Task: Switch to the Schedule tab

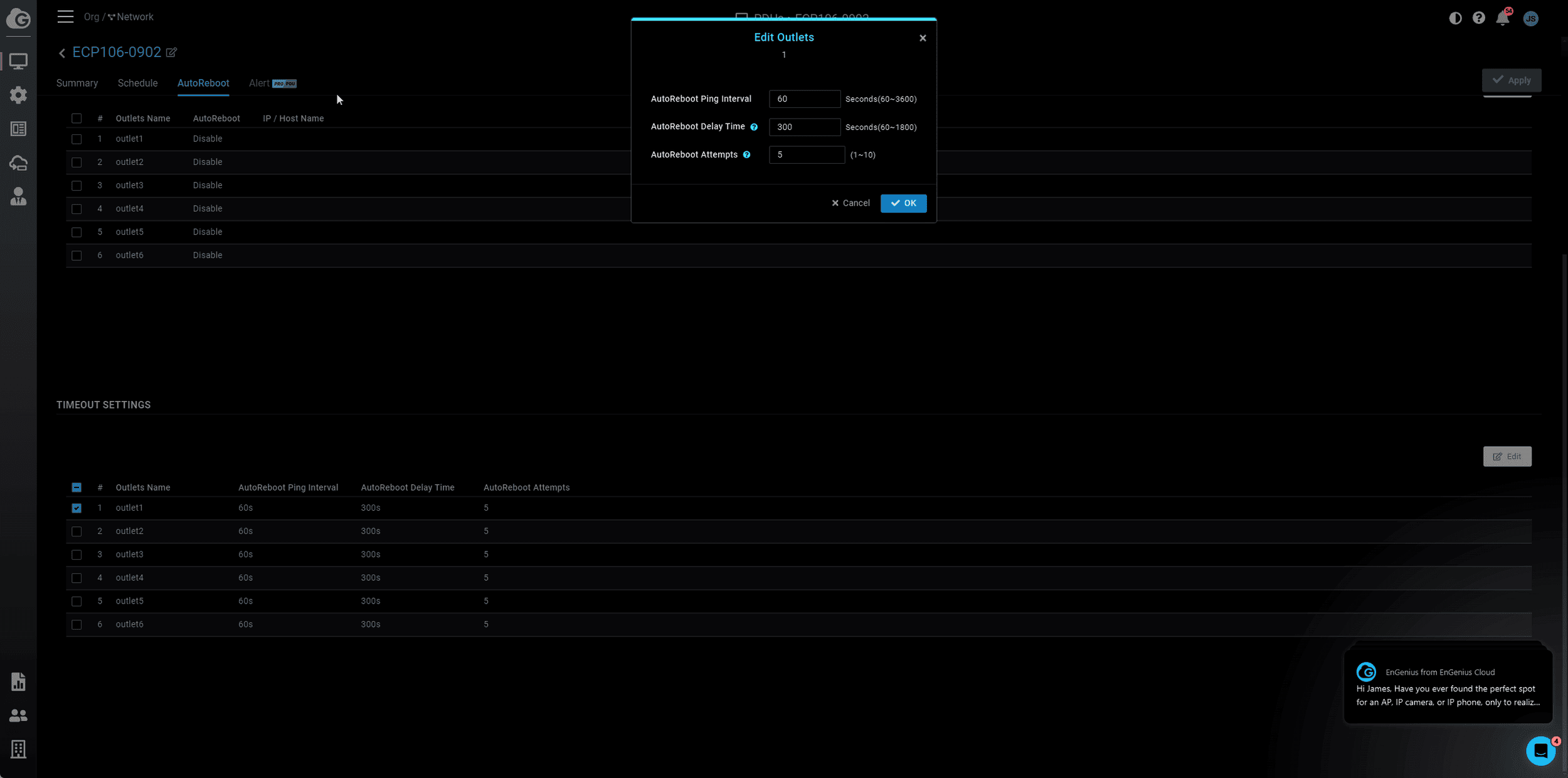Action: [137, 83]
